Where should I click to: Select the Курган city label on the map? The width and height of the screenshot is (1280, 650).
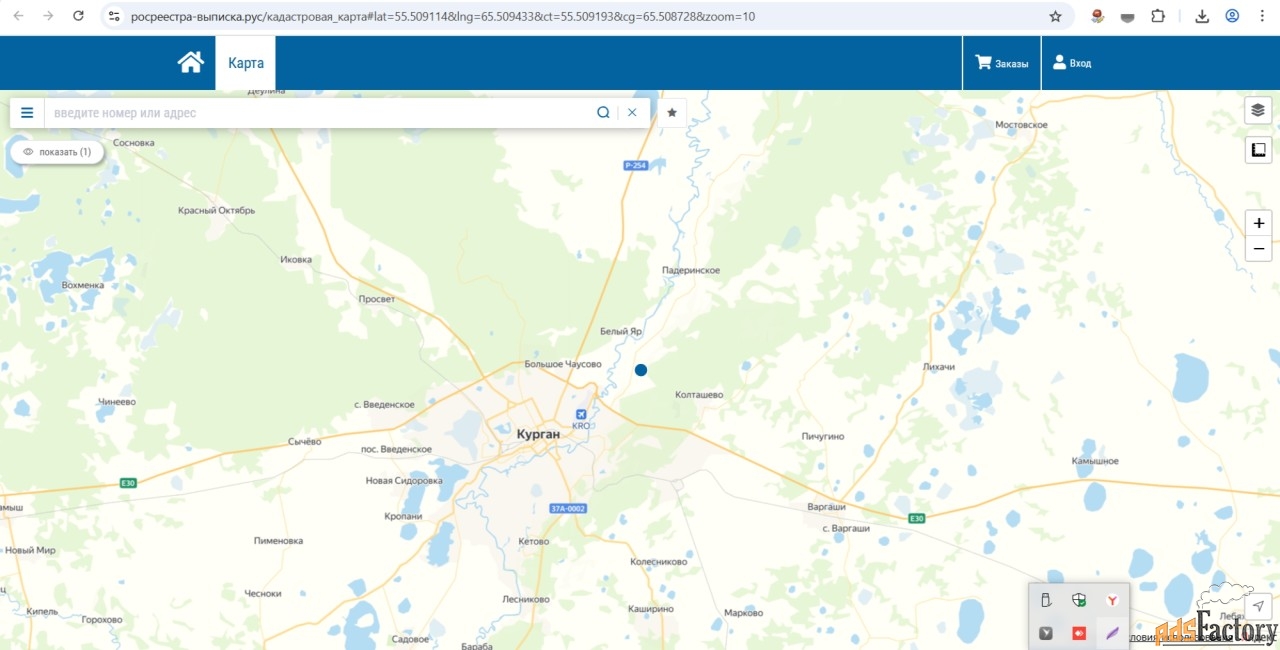click(x=539, y=434)
